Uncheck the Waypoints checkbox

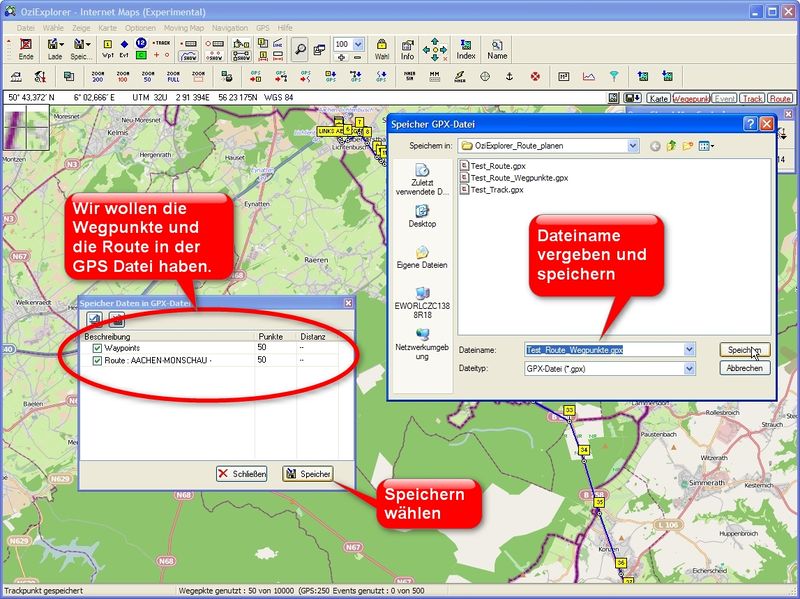point(97,348)
